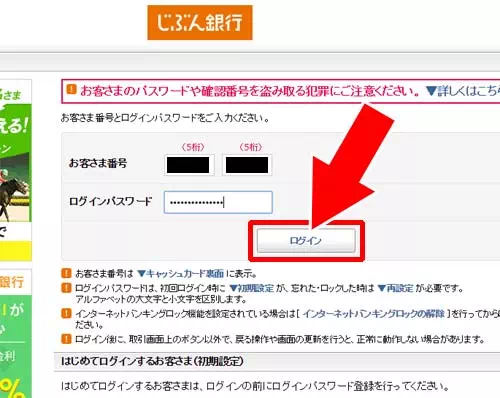Click the info icon beside ログイン後に note
The width and height of the screenshot is (500, 398).
(66, 339)
